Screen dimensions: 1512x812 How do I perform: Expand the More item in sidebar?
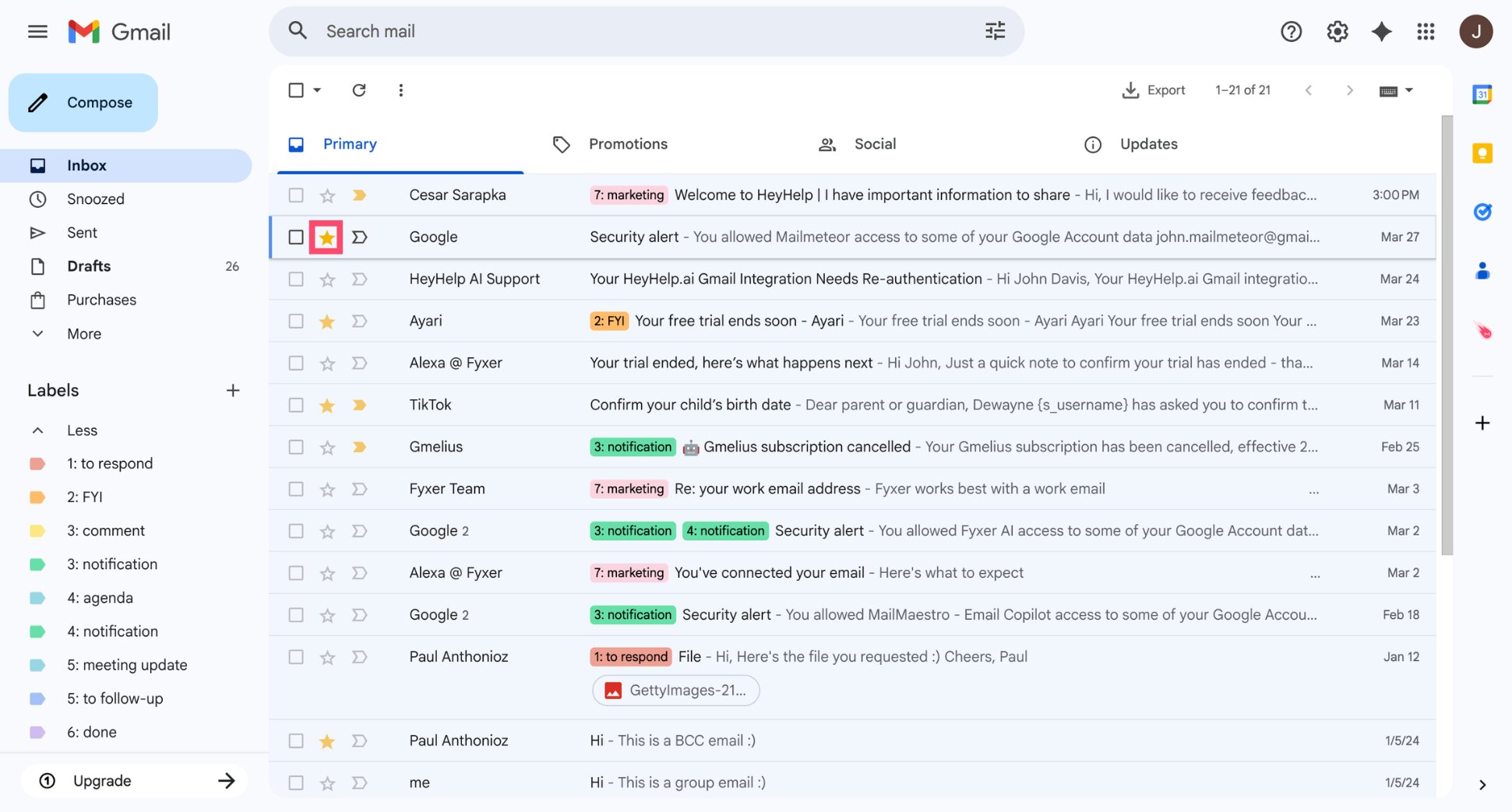pyautogui.click(x=84, y=334)
